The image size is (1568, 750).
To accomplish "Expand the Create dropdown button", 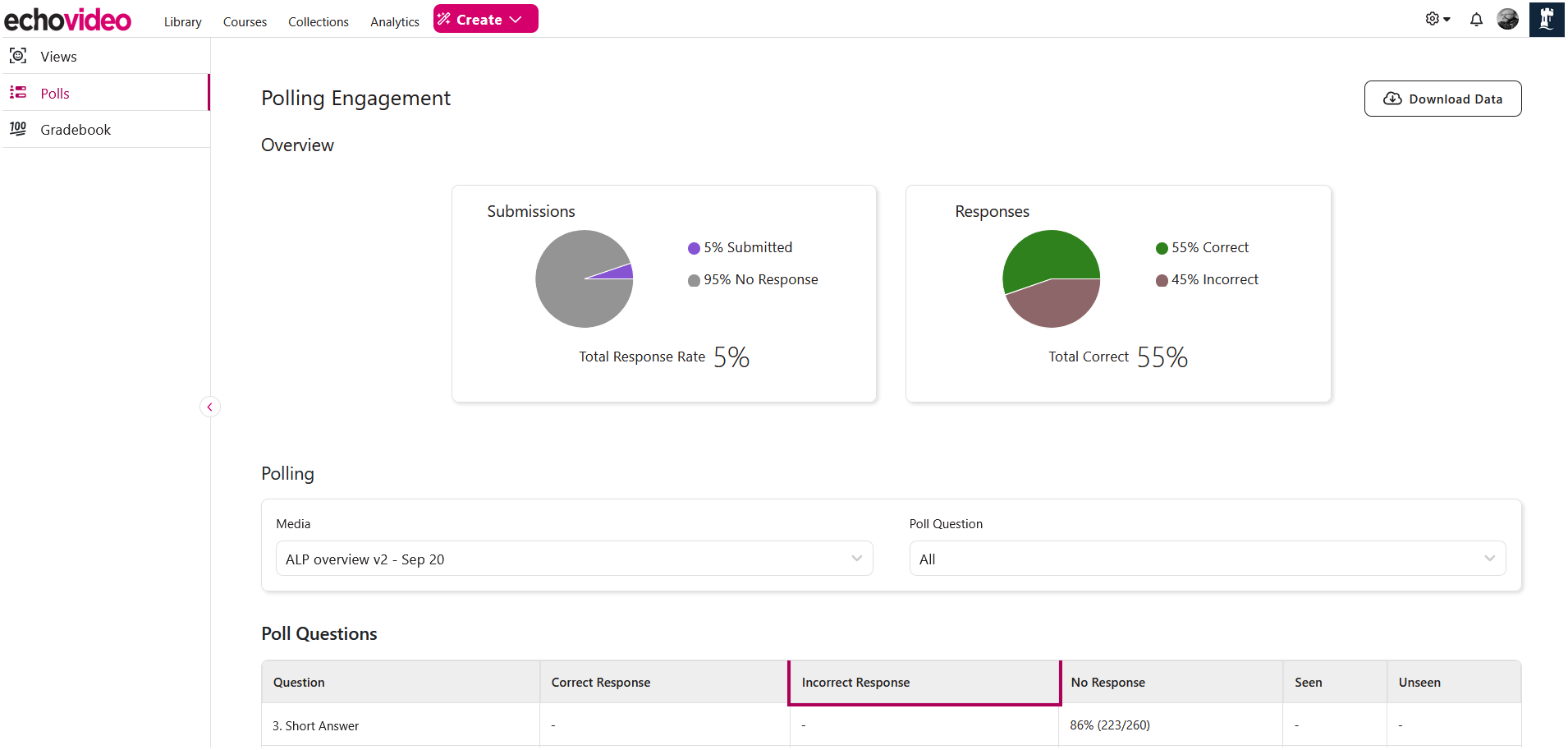I will pyautogui.click(x=485, y=19).
